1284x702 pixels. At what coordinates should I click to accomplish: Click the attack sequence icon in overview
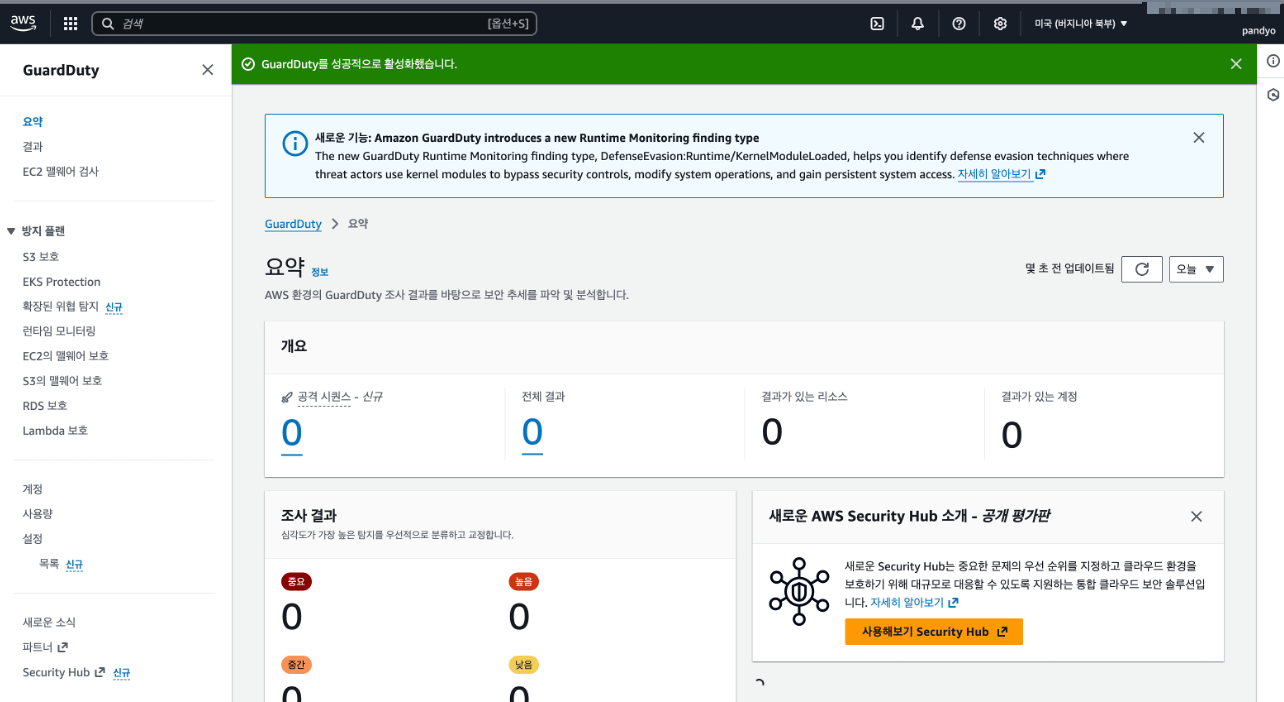(287, 397)
